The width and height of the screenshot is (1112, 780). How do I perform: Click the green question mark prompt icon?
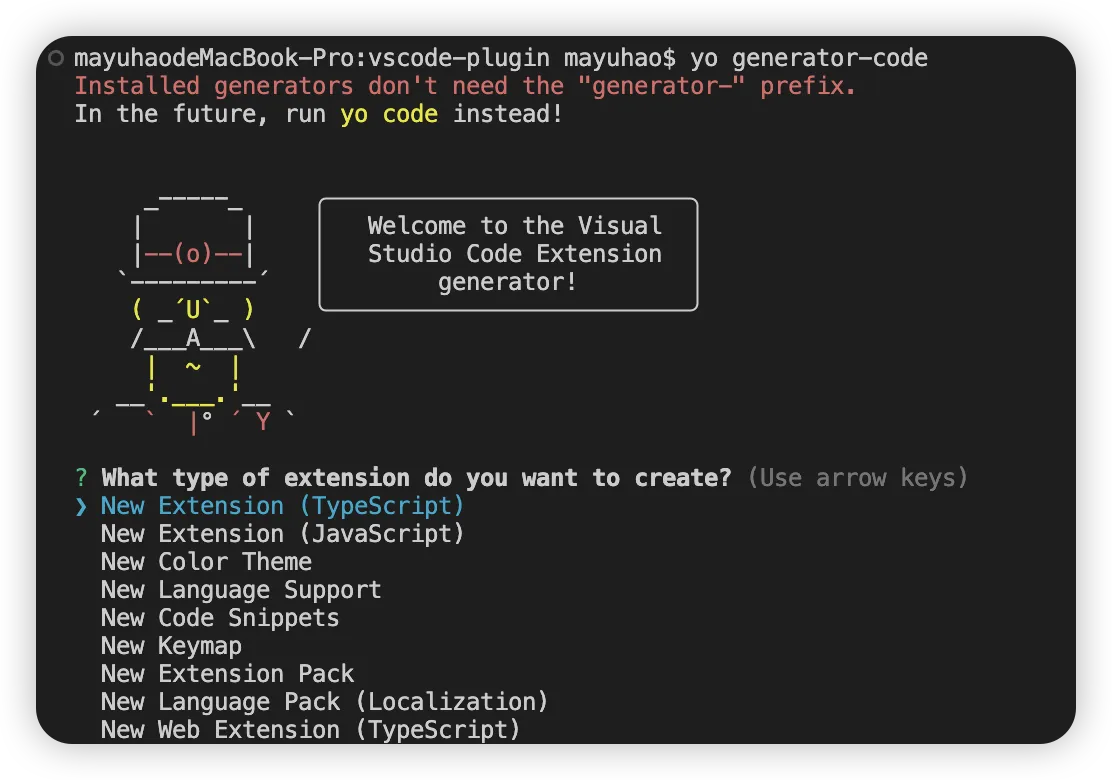(81, 478)
